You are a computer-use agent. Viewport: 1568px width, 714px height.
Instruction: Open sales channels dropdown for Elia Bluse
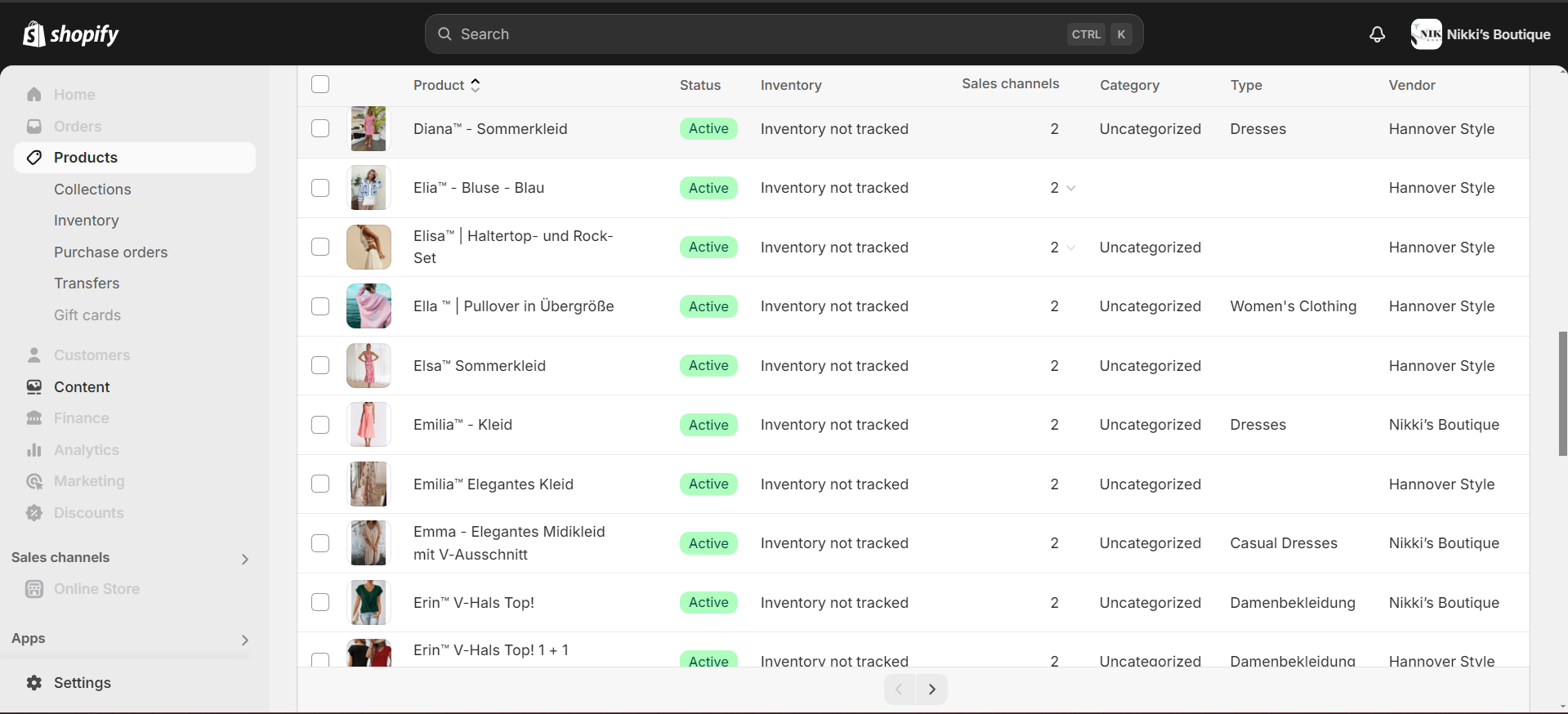(1070, 188)
